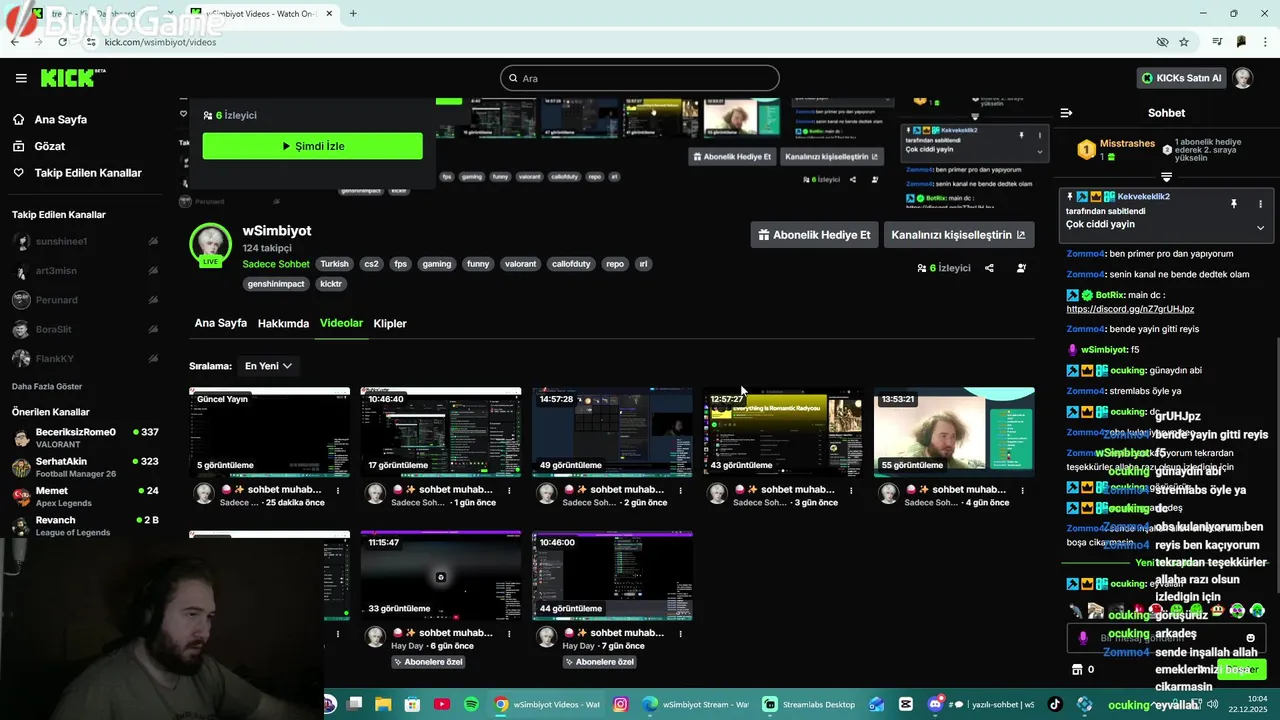Toggle notifications for BoraSlit channel
Image resolution: width=1280 pixels, height=720 pixels.
[x=153, y=329]
